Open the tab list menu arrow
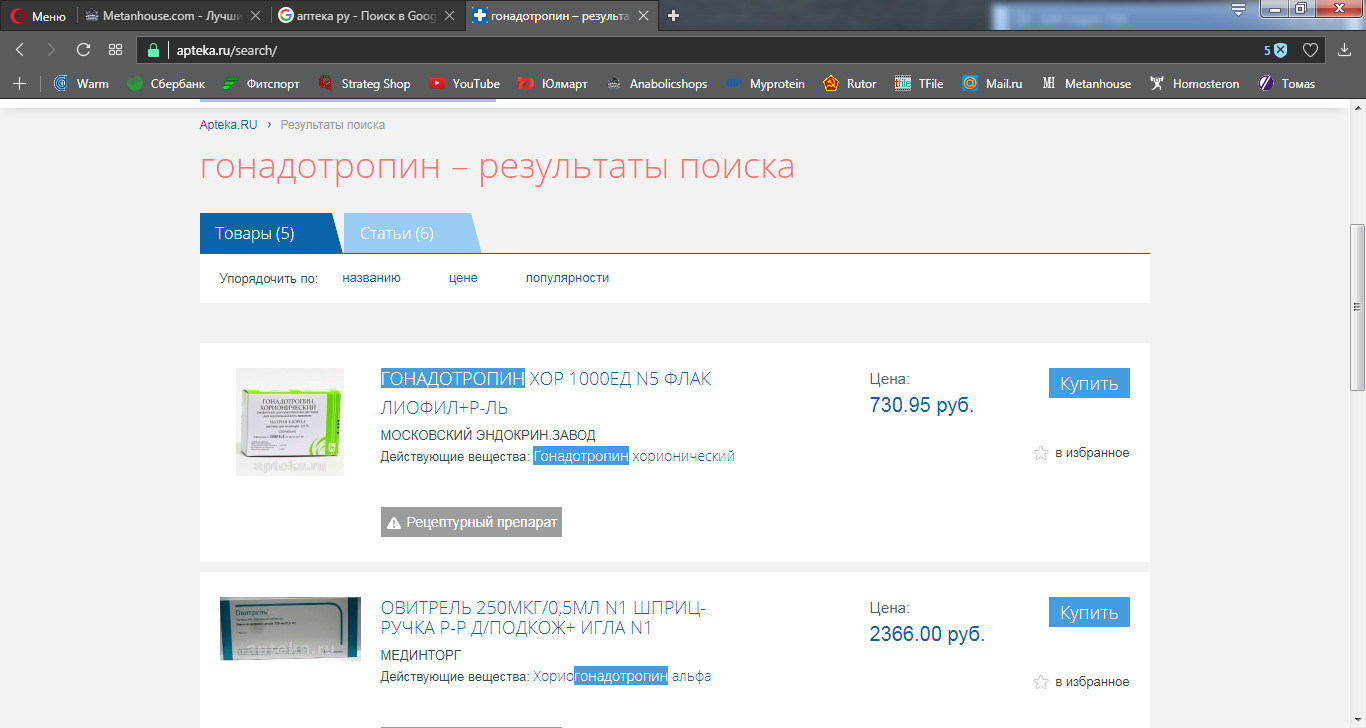 1238,10
